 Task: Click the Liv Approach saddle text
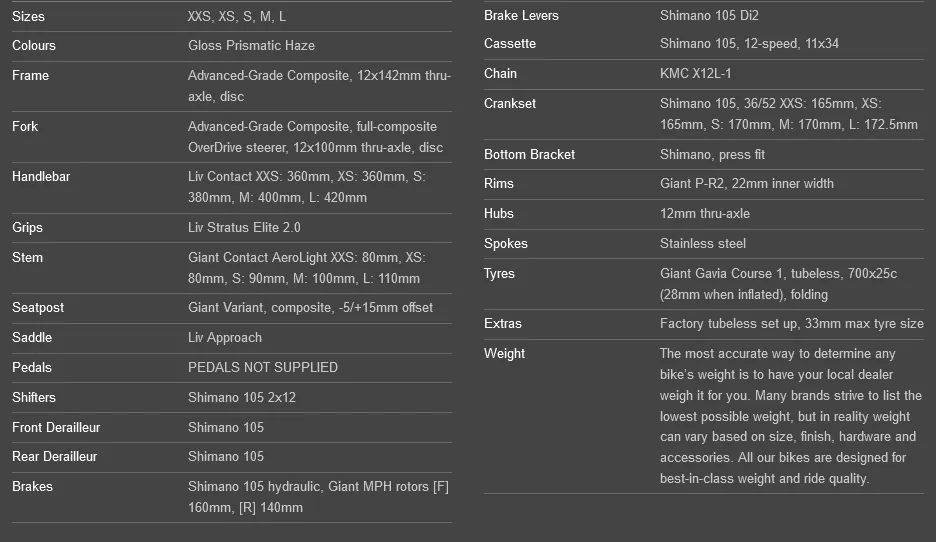pos(225,338)
